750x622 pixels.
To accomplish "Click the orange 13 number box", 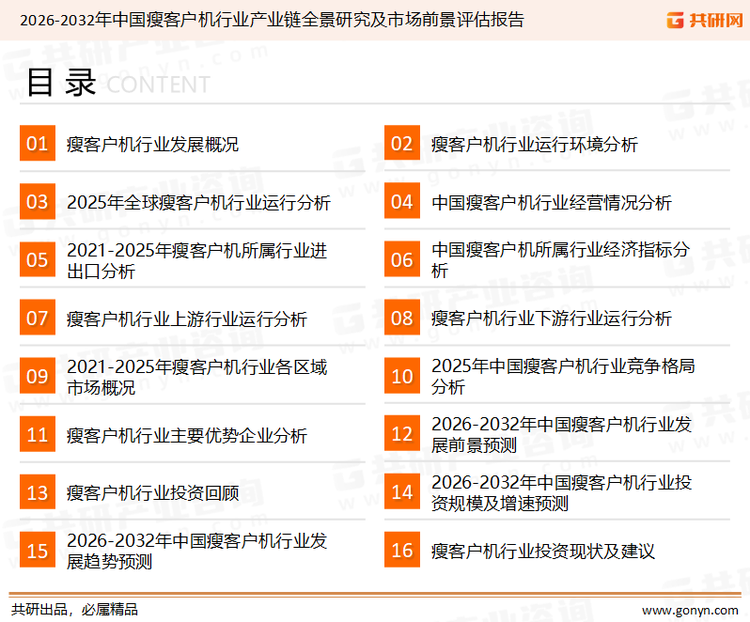I will 37,492.
